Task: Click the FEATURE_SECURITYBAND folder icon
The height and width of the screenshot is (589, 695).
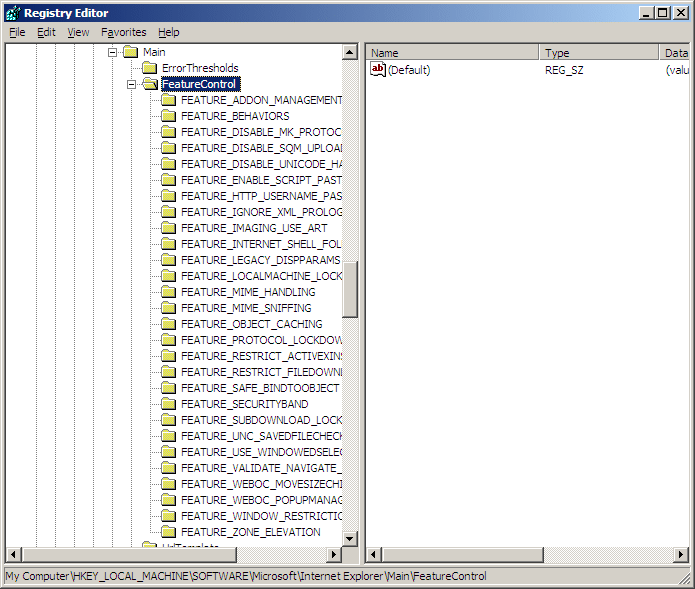Action: 169,404
